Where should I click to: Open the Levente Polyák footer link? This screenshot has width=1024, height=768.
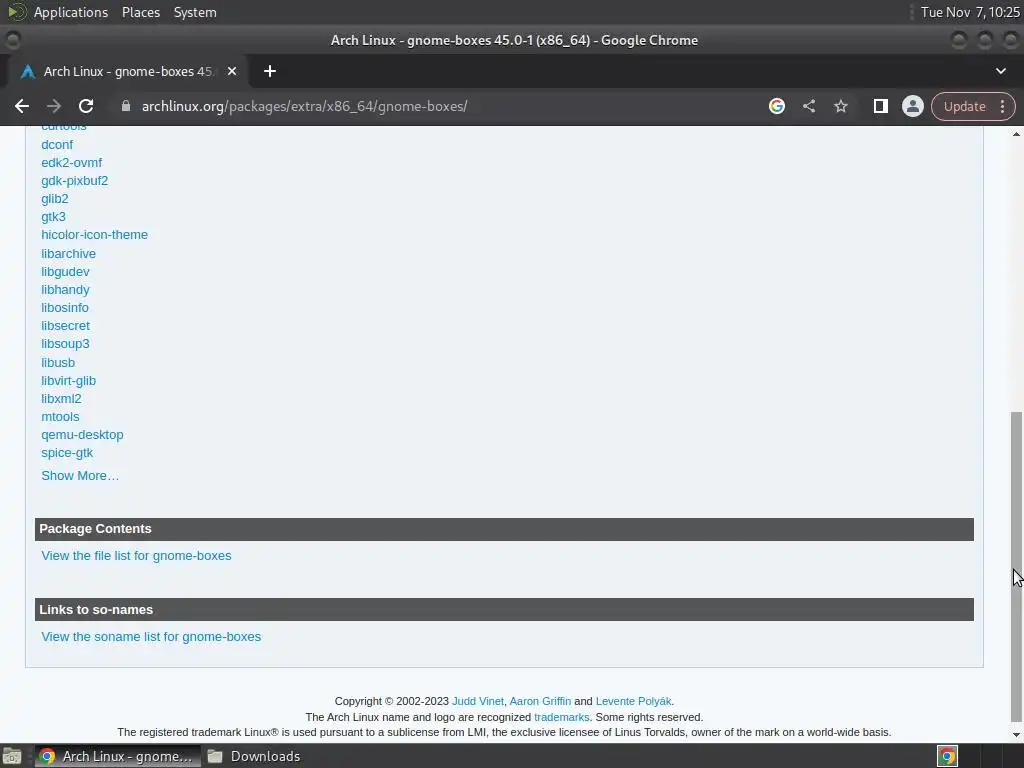[x=633, y=701]
